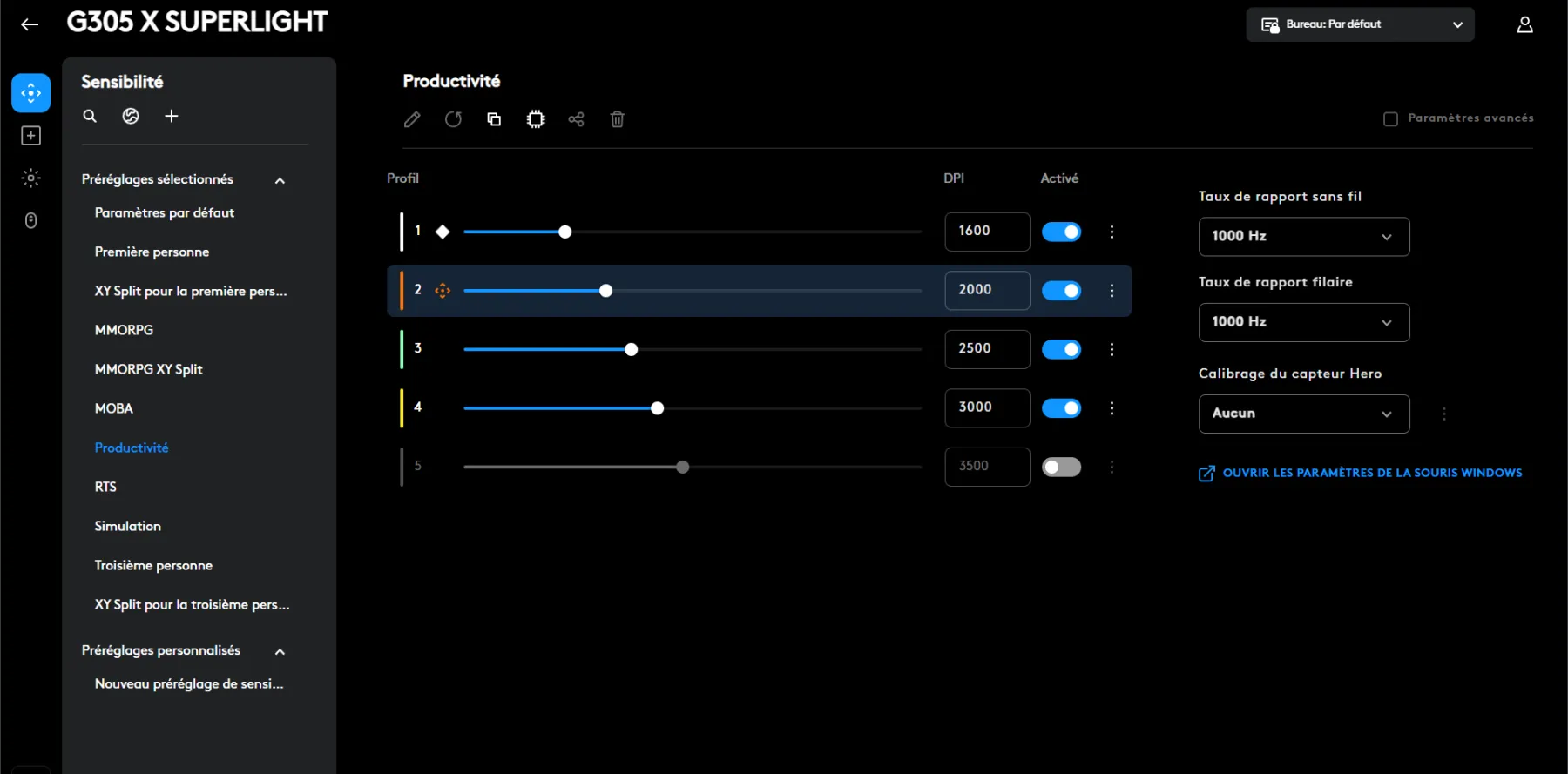Click the profile 3 DPI slider handle
The image size is (1568, 774).
(x=632, y=349)
